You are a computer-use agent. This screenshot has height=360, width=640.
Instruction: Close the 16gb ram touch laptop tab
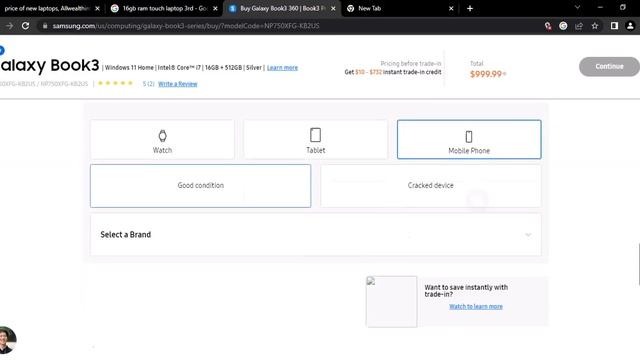[x=215, y=8]
